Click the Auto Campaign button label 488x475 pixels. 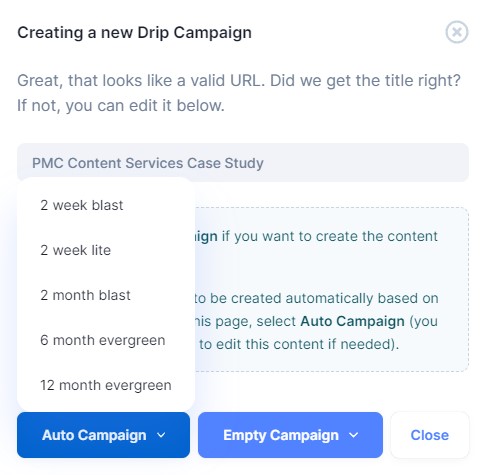pyautogui.click(x=94, y=435)
